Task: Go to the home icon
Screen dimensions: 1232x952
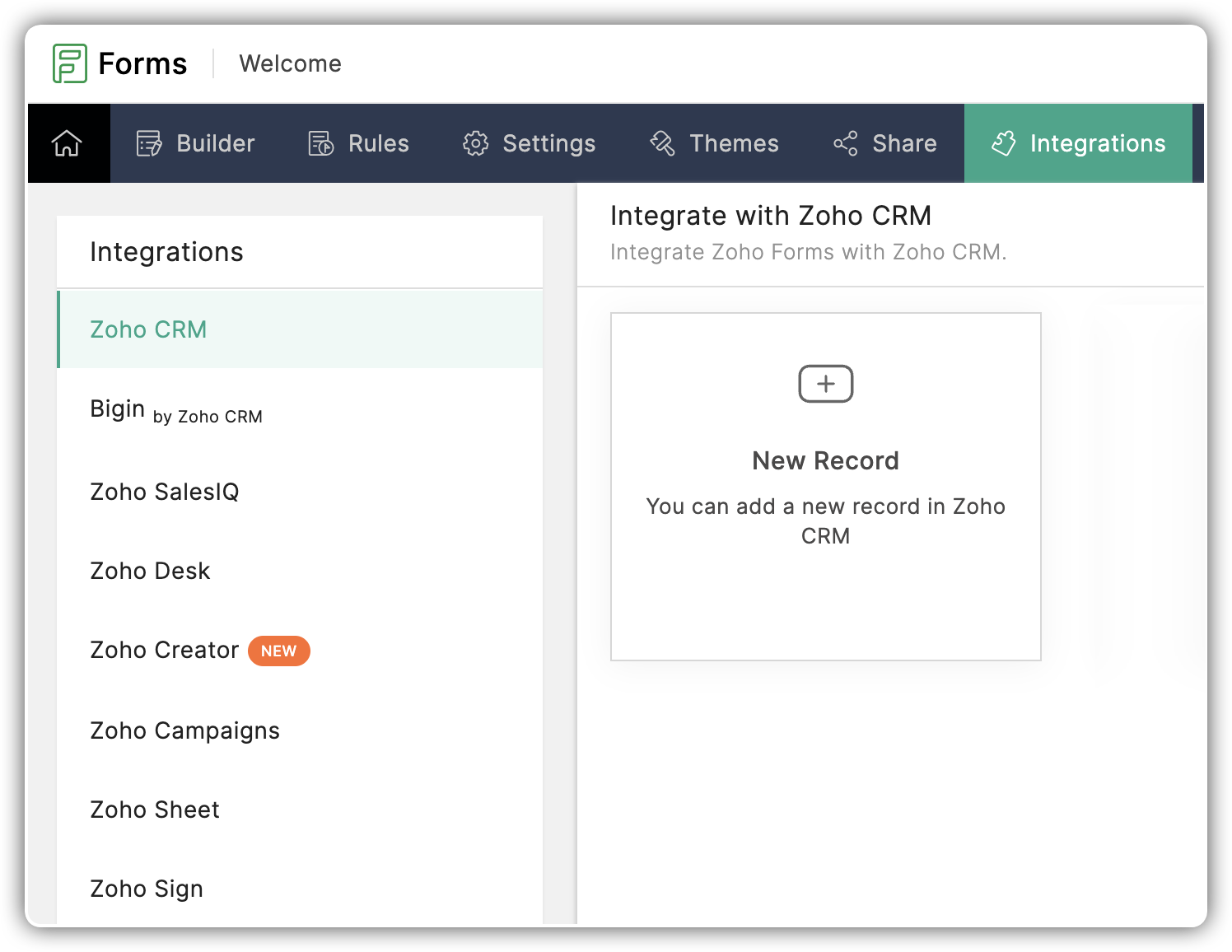Action: click(x=68, y=143)
